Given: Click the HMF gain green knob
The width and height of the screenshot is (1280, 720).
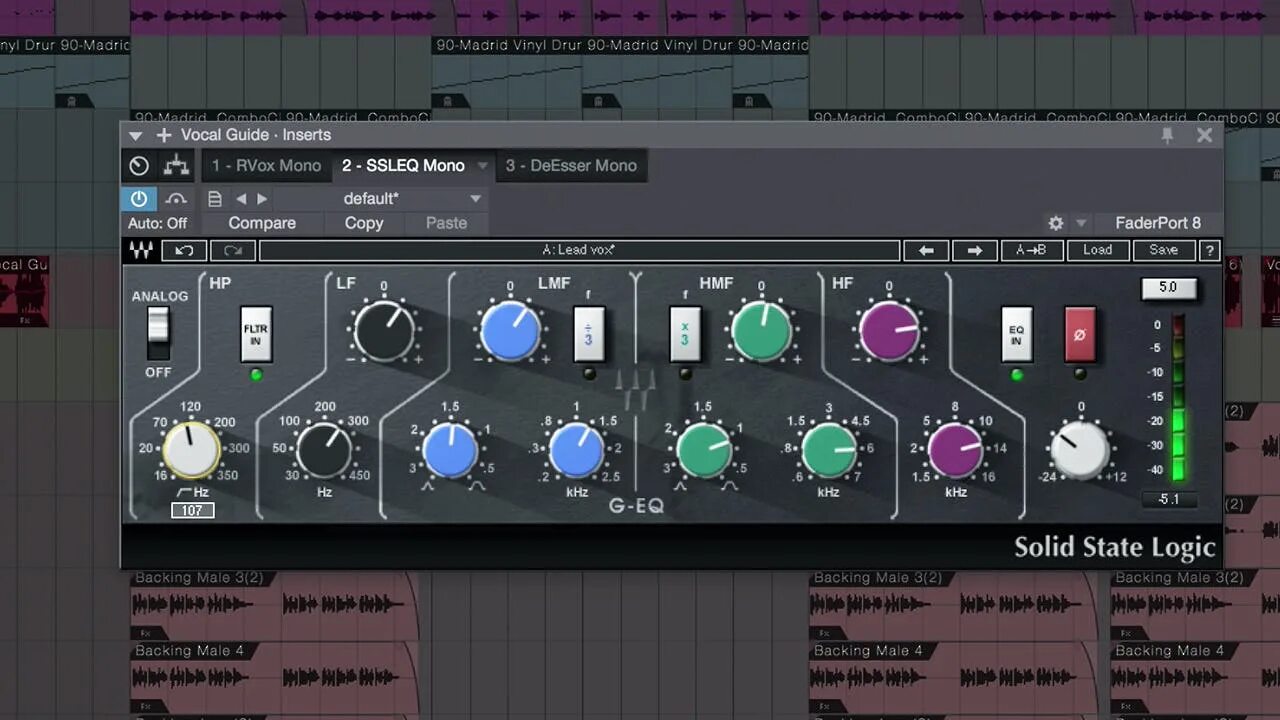Looking at the screenshot, I should point(761,332).
